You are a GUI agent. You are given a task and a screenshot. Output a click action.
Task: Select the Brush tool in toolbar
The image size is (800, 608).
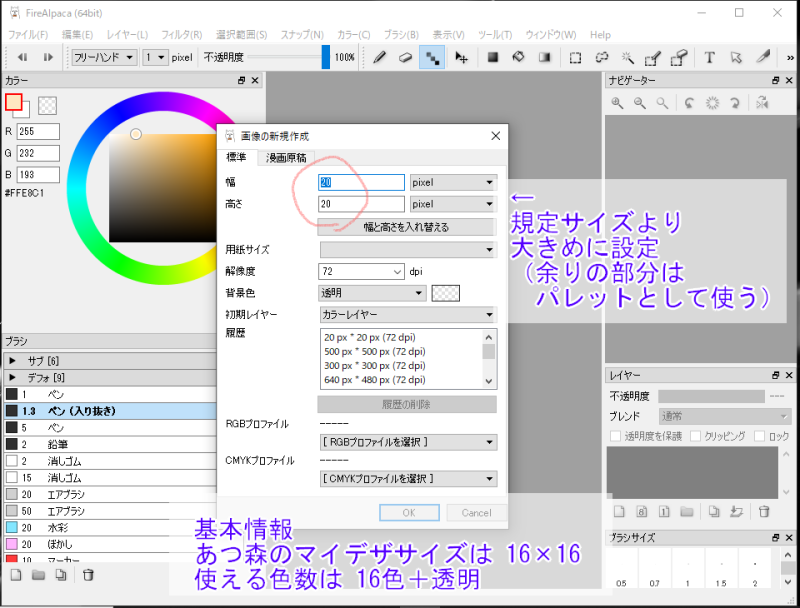click(379, 57)
